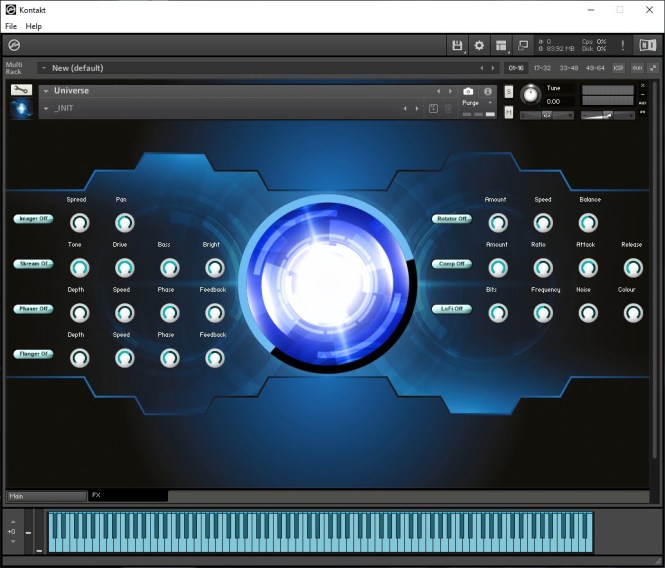Click the wrench edit instrument icon
The width and height of the screenshot is (665, 568).
tap(21, 90)
